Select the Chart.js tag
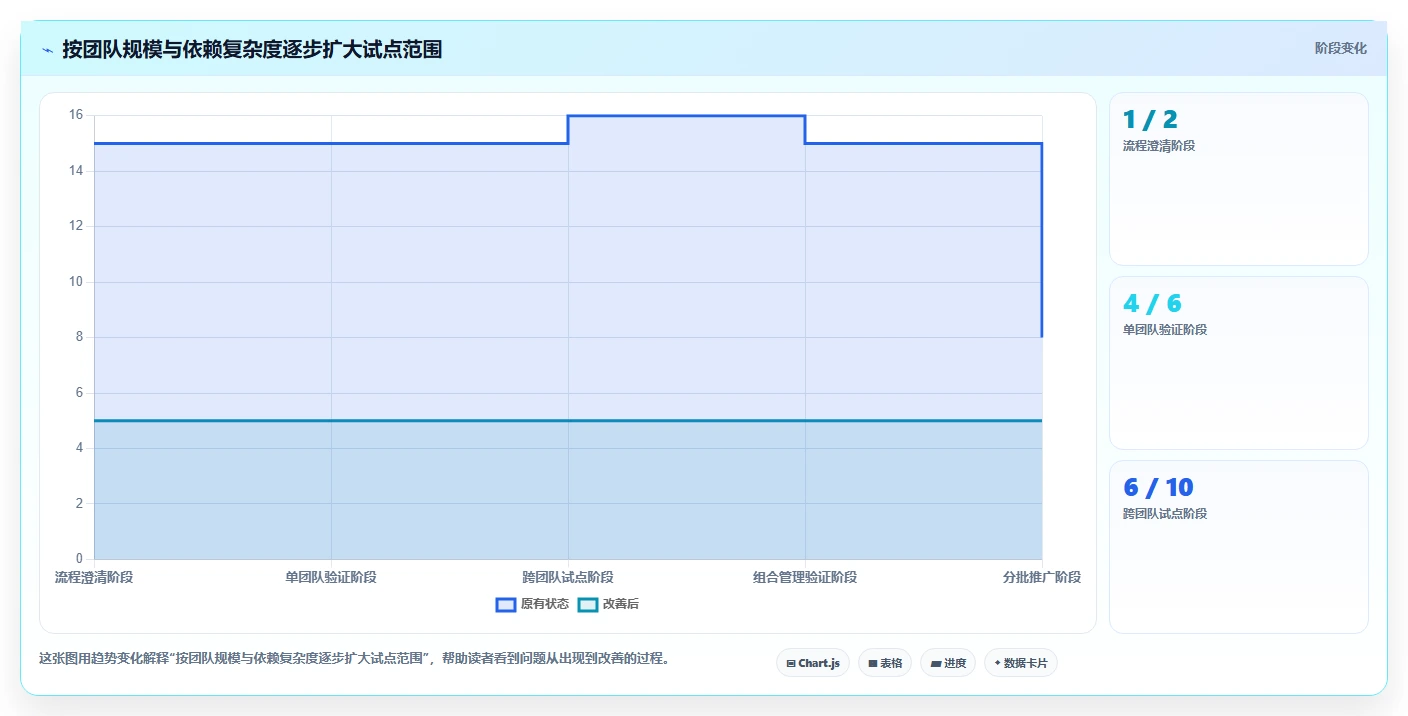 (813, 663)
